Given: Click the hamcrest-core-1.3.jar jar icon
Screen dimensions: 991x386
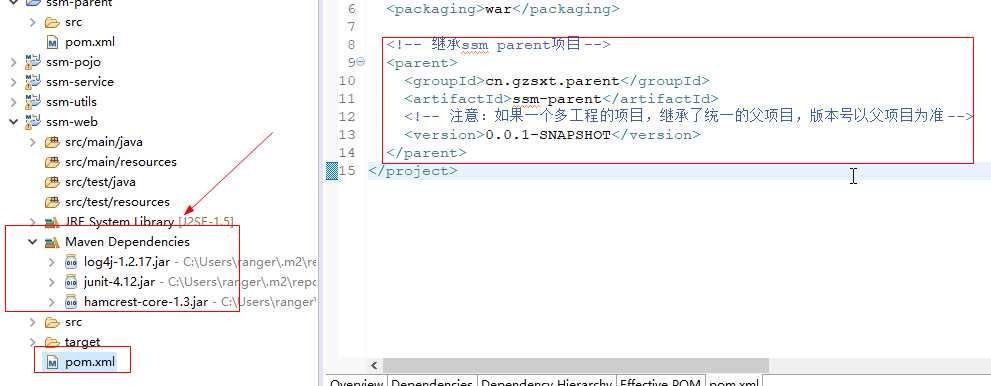Looking at the screenshot, I should (71, 302).
